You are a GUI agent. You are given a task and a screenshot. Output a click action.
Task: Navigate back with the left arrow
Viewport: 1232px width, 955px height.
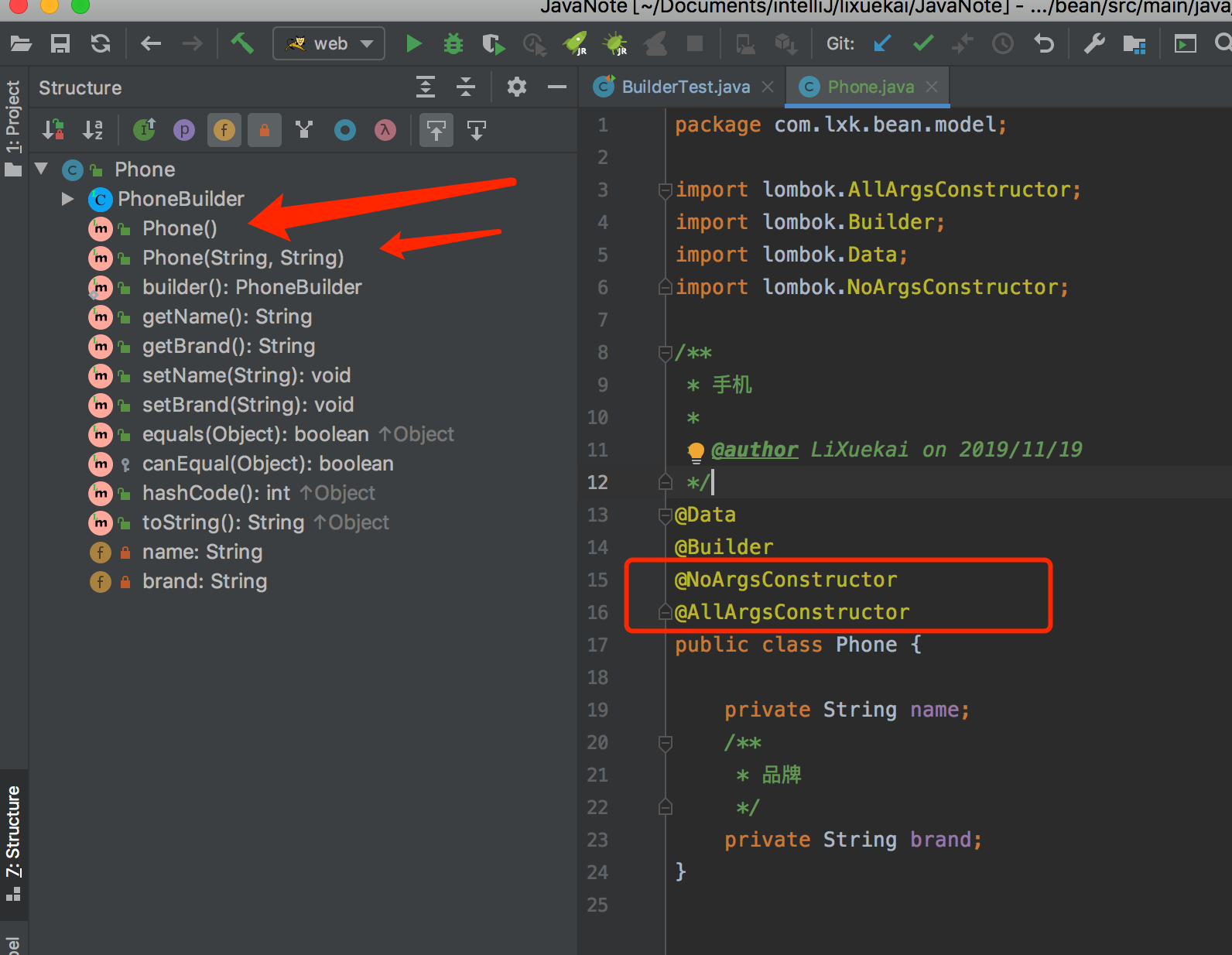point(151,43)
